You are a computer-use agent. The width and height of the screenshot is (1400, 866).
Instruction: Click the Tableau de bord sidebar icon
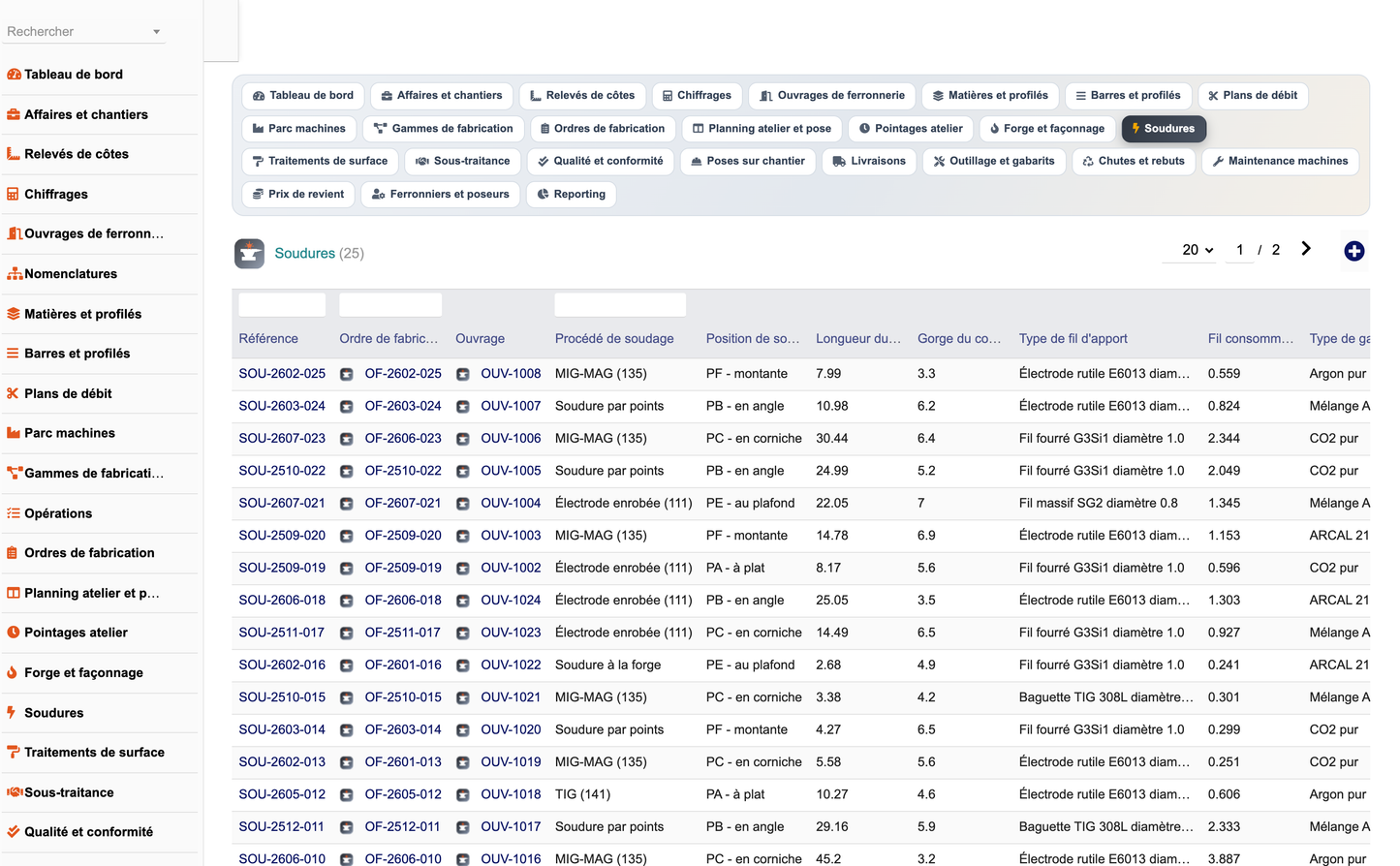14,75
